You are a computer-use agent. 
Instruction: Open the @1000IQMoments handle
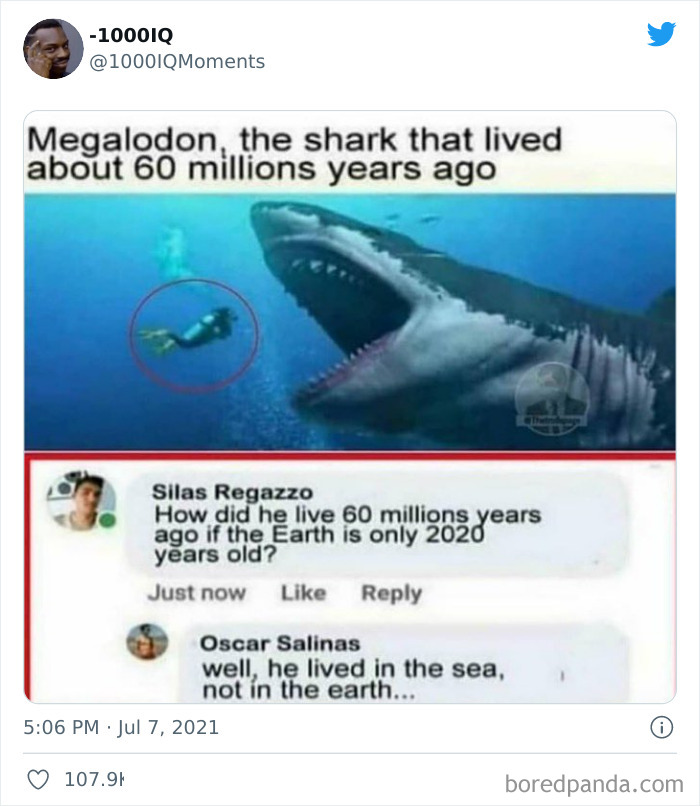click(174, 61)
